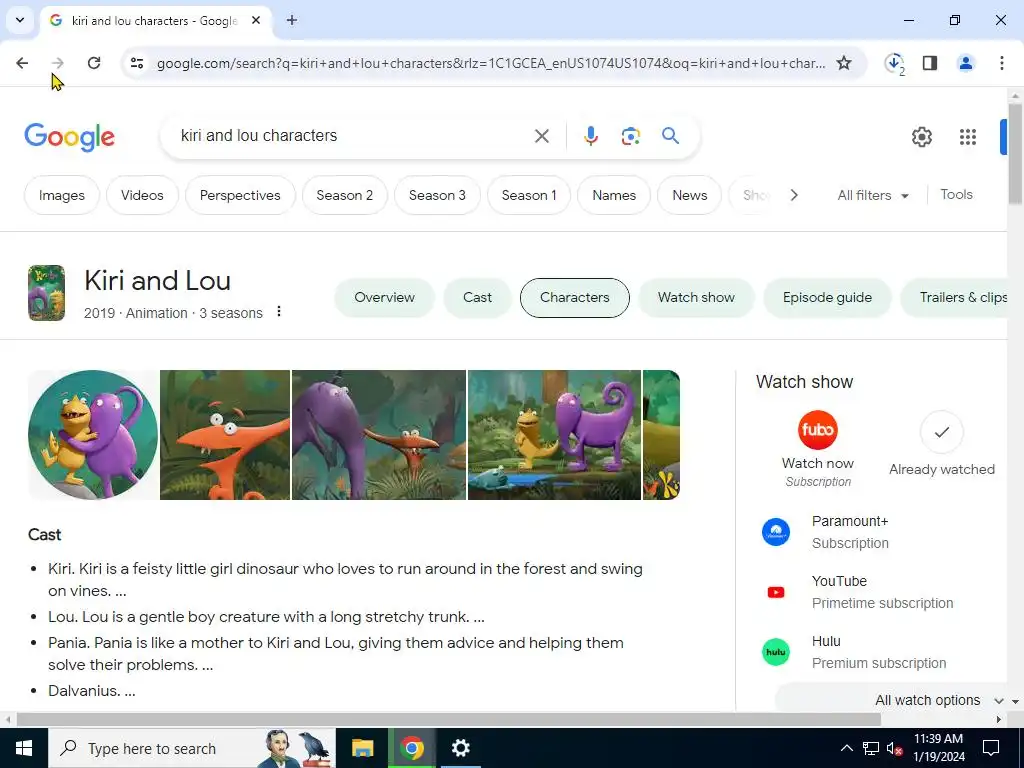
Task: Switch to Trailers & clips chip
Action: tap(955, 298)
